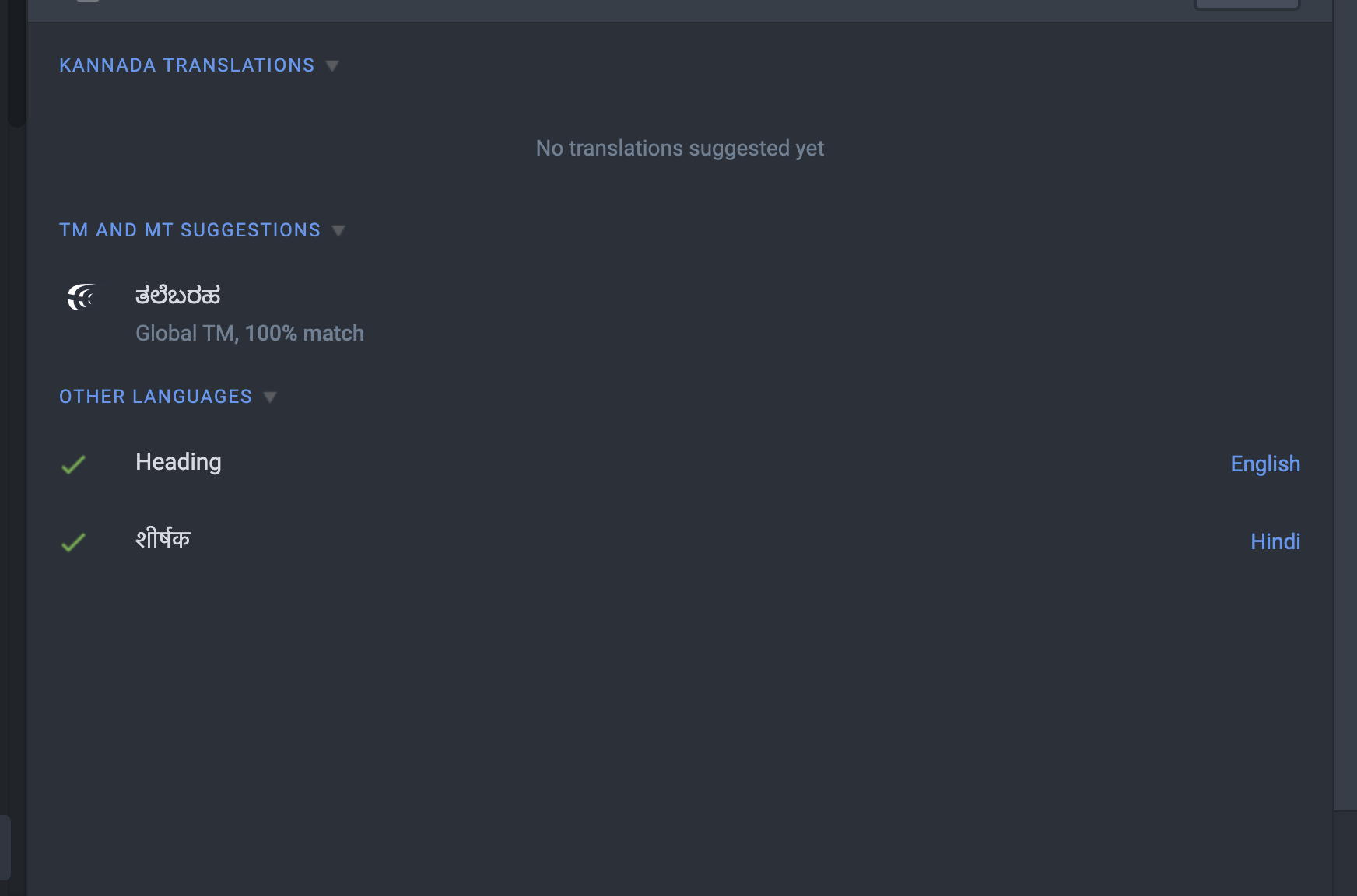Use the Kannada TM suggestion text
The height and width of the screenshot is (896, 1357).
(x=178, y=296)
